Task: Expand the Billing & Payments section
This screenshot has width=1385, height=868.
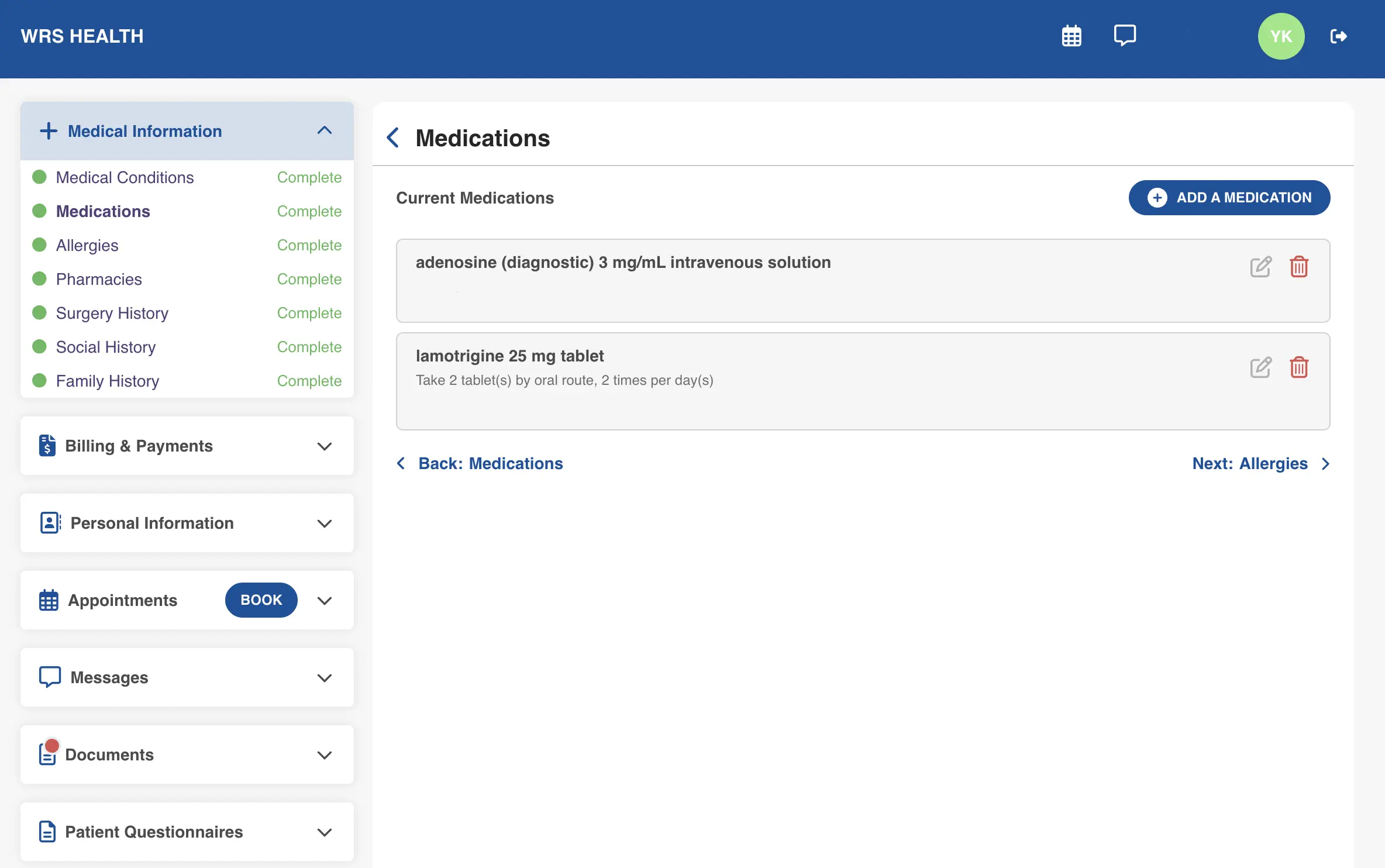Action: click(325, 446)
